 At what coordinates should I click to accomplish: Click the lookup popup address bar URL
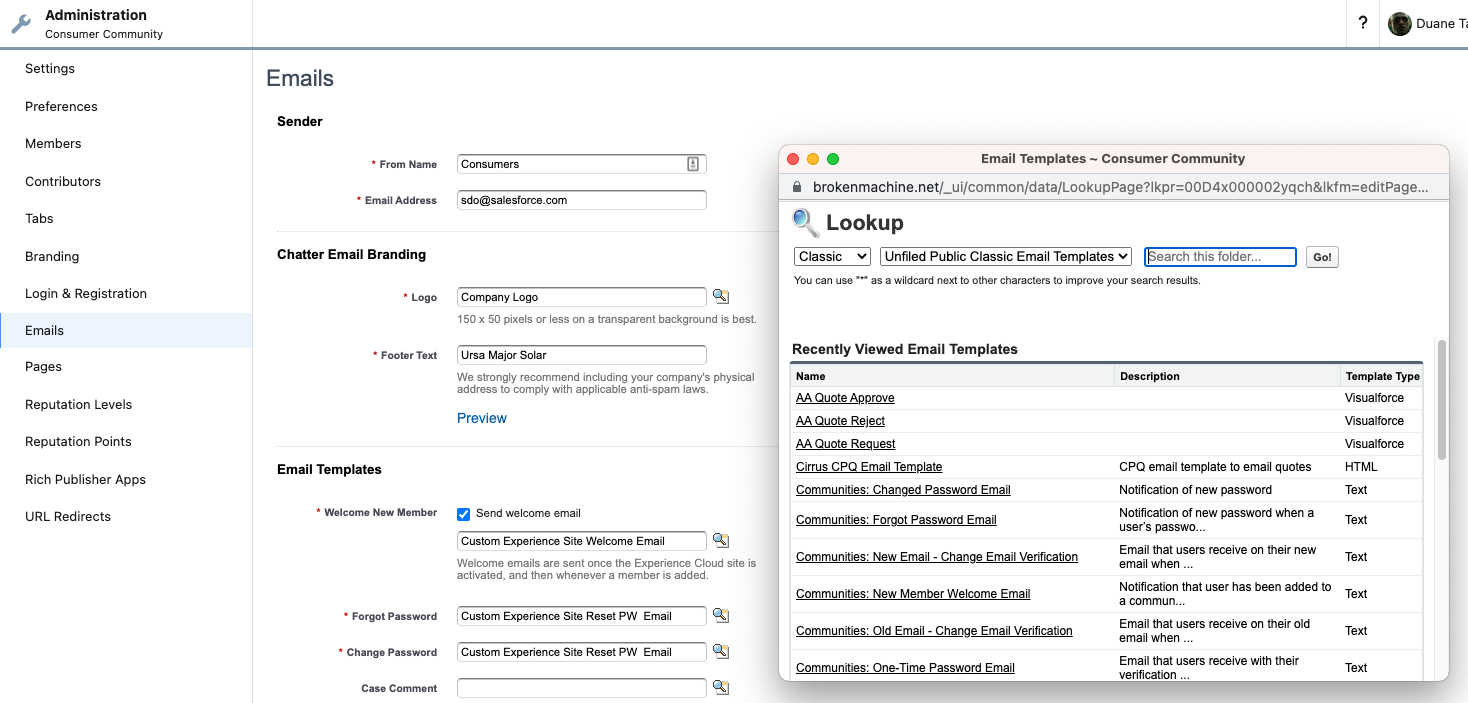click(1120, 187)
